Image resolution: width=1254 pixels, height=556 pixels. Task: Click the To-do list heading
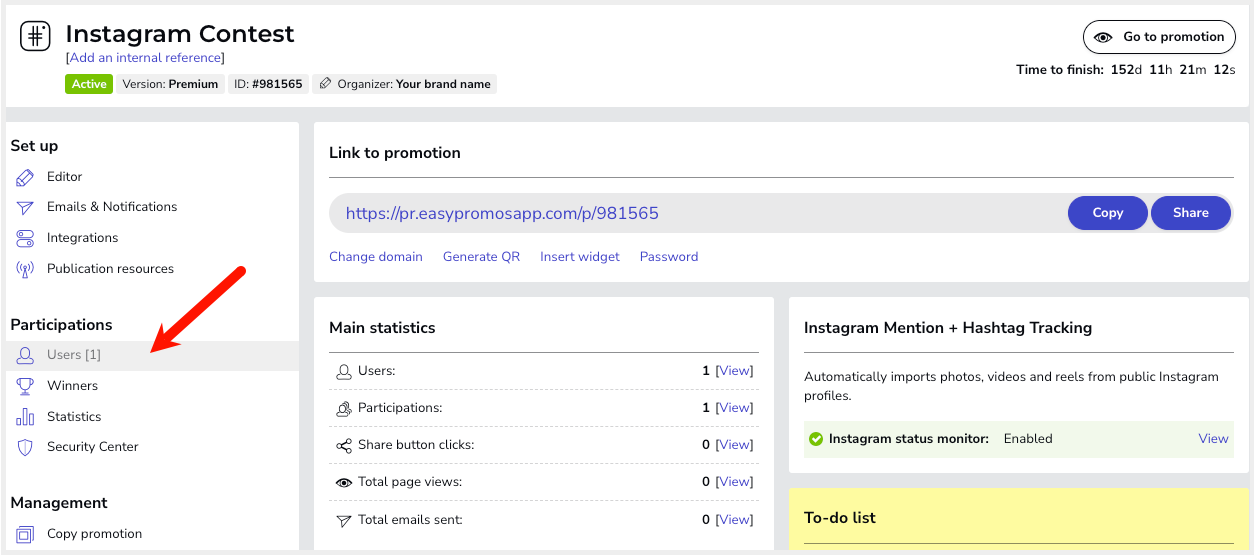click(840, 518)
